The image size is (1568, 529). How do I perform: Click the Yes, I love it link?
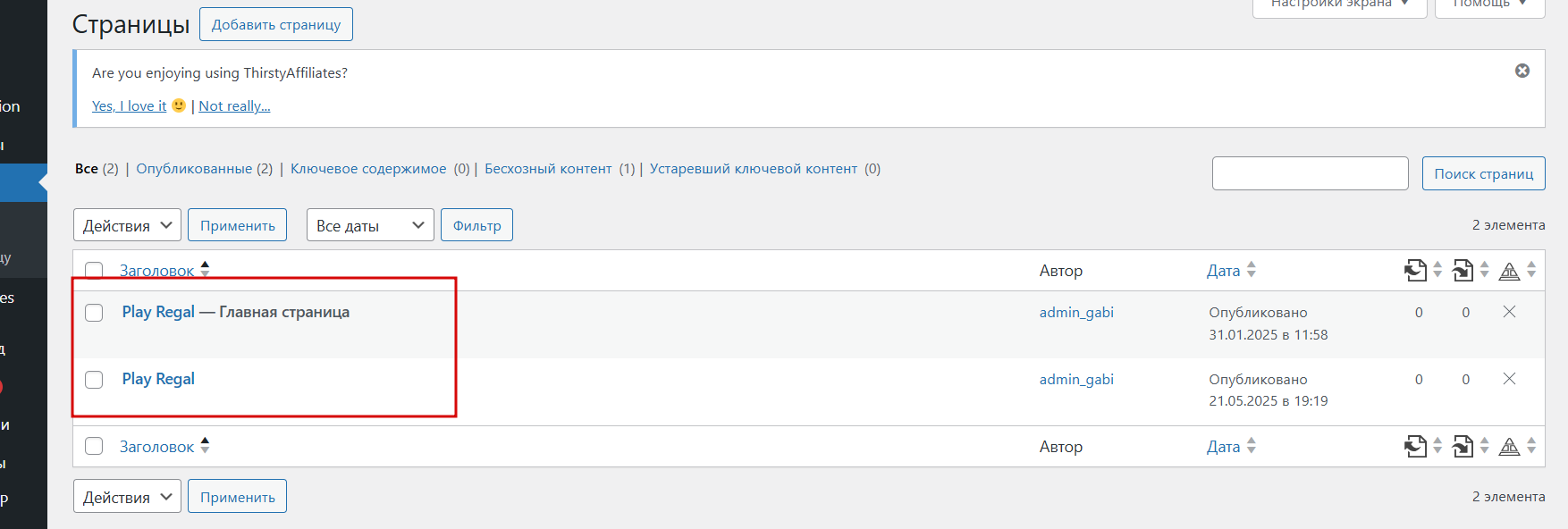coord(130,105)
